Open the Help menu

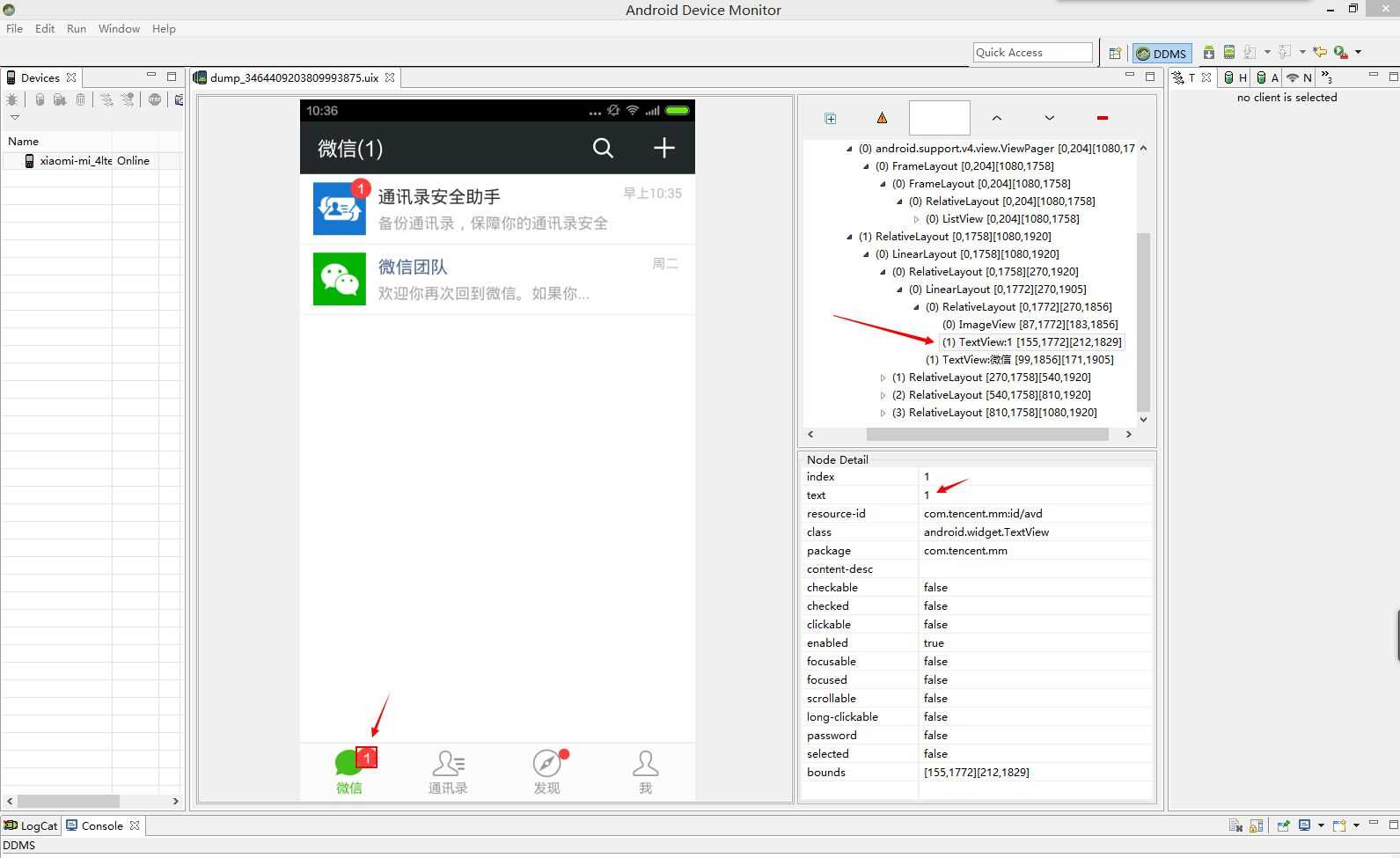click(x=164, y=28)
